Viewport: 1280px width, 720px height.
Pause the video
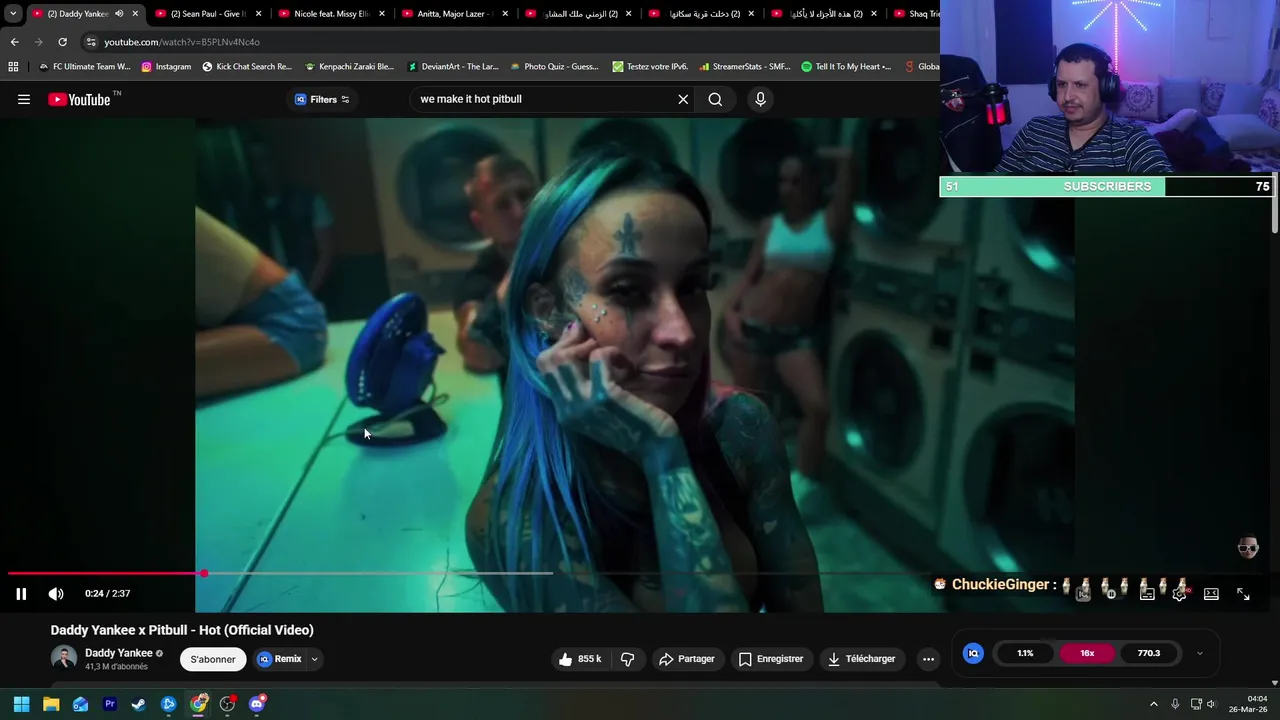pyautogui.click(x=21, y=594)
